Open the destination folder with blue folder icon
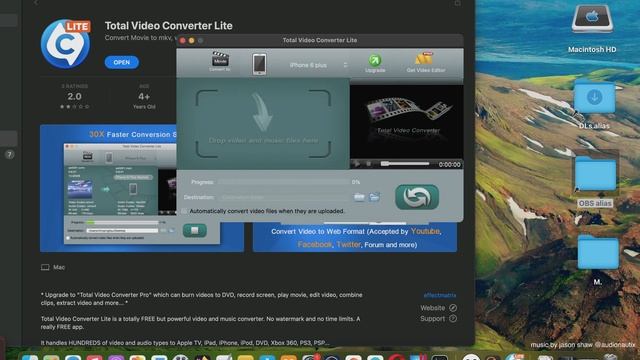 [374, 197]
